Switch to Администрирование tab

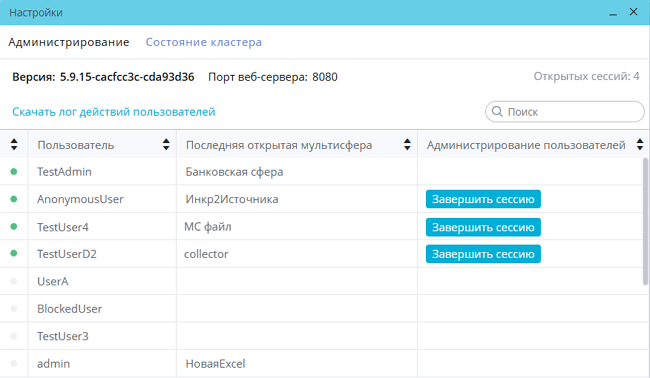pos(69,42)
